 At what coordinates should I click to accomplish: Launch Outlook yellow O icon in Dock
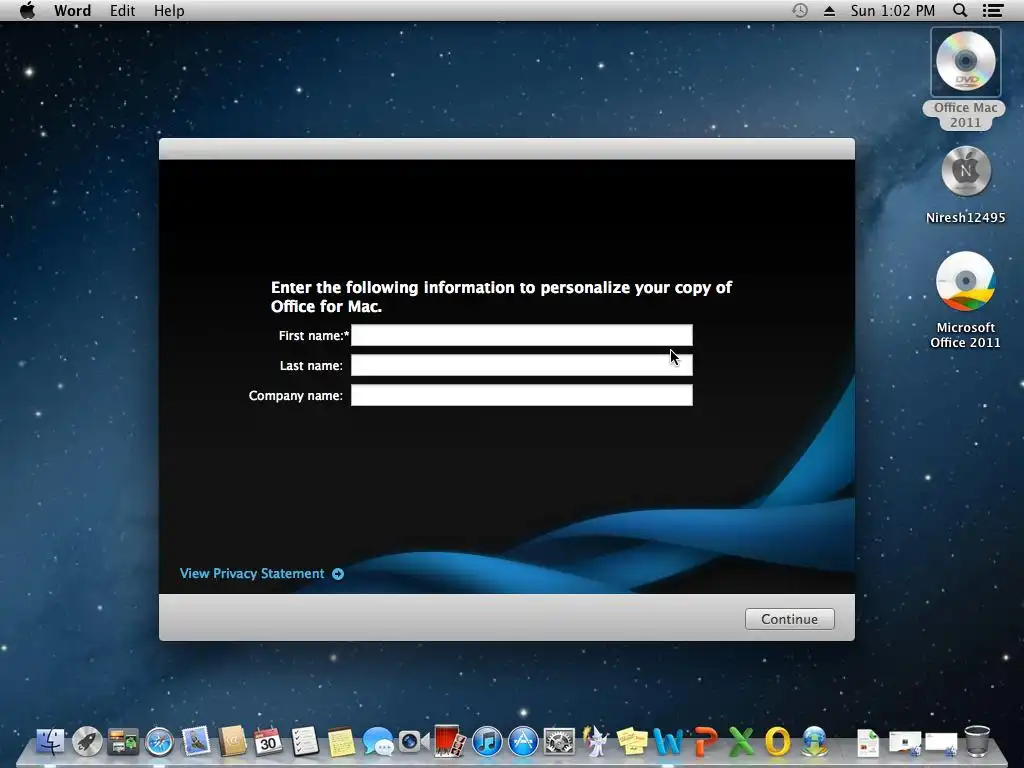778,742
